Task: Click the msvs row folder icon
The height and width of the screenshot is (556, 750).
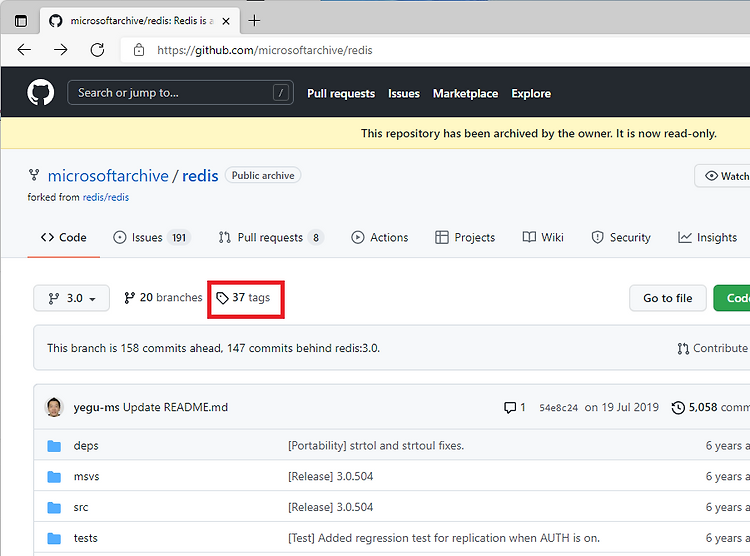Action: (x=54, y=477)
